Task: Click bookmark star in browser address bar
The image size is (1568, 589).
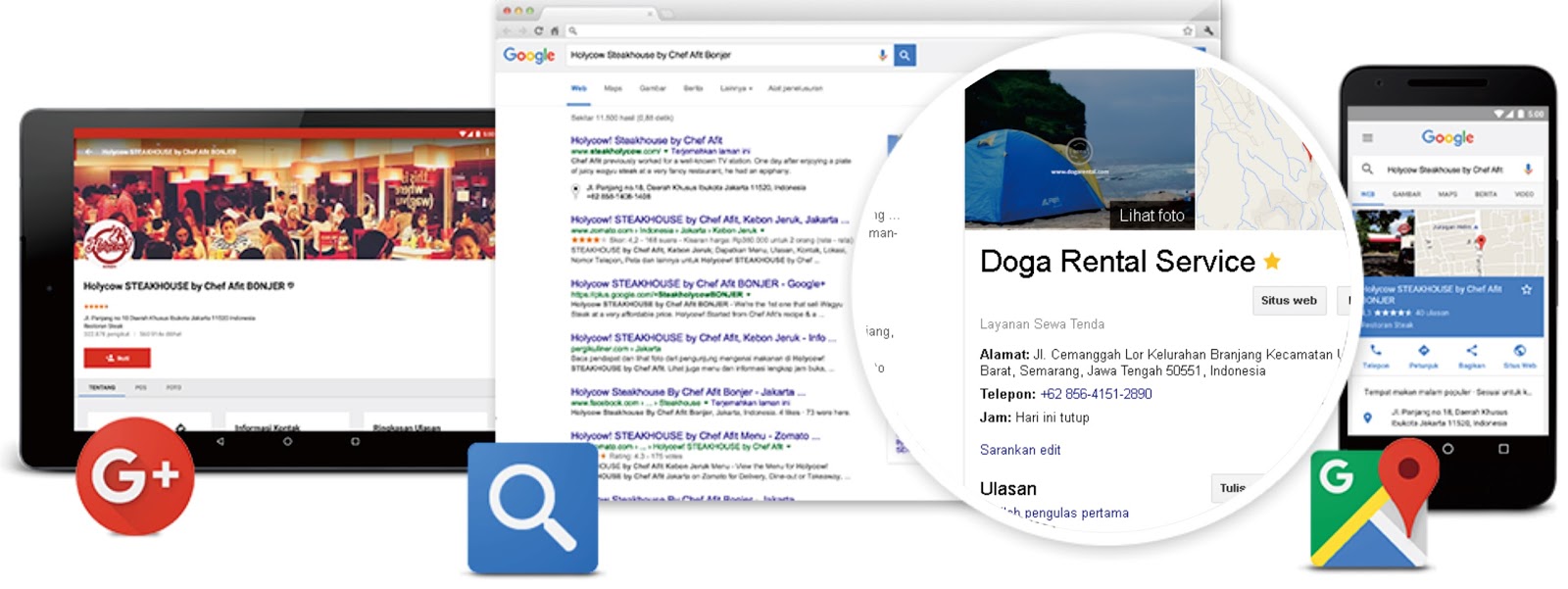Action: point(1187,31)
